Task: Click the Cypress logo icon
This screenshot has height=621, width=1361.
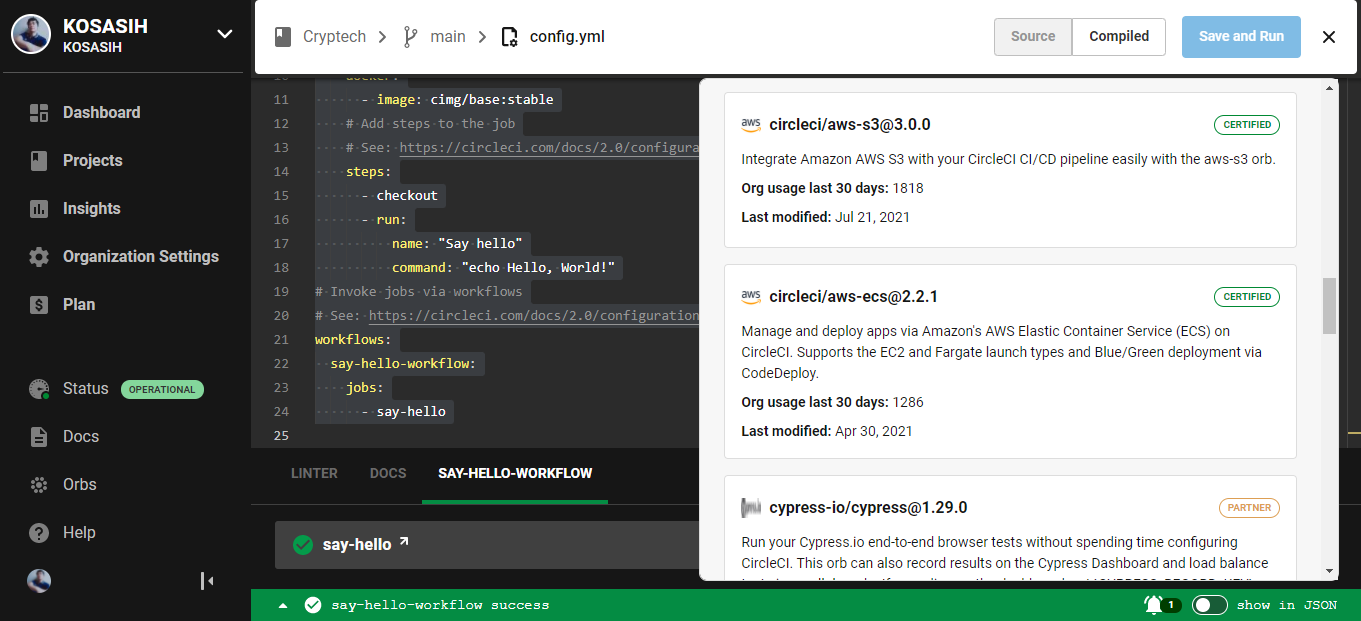Action: pos(751,508)
